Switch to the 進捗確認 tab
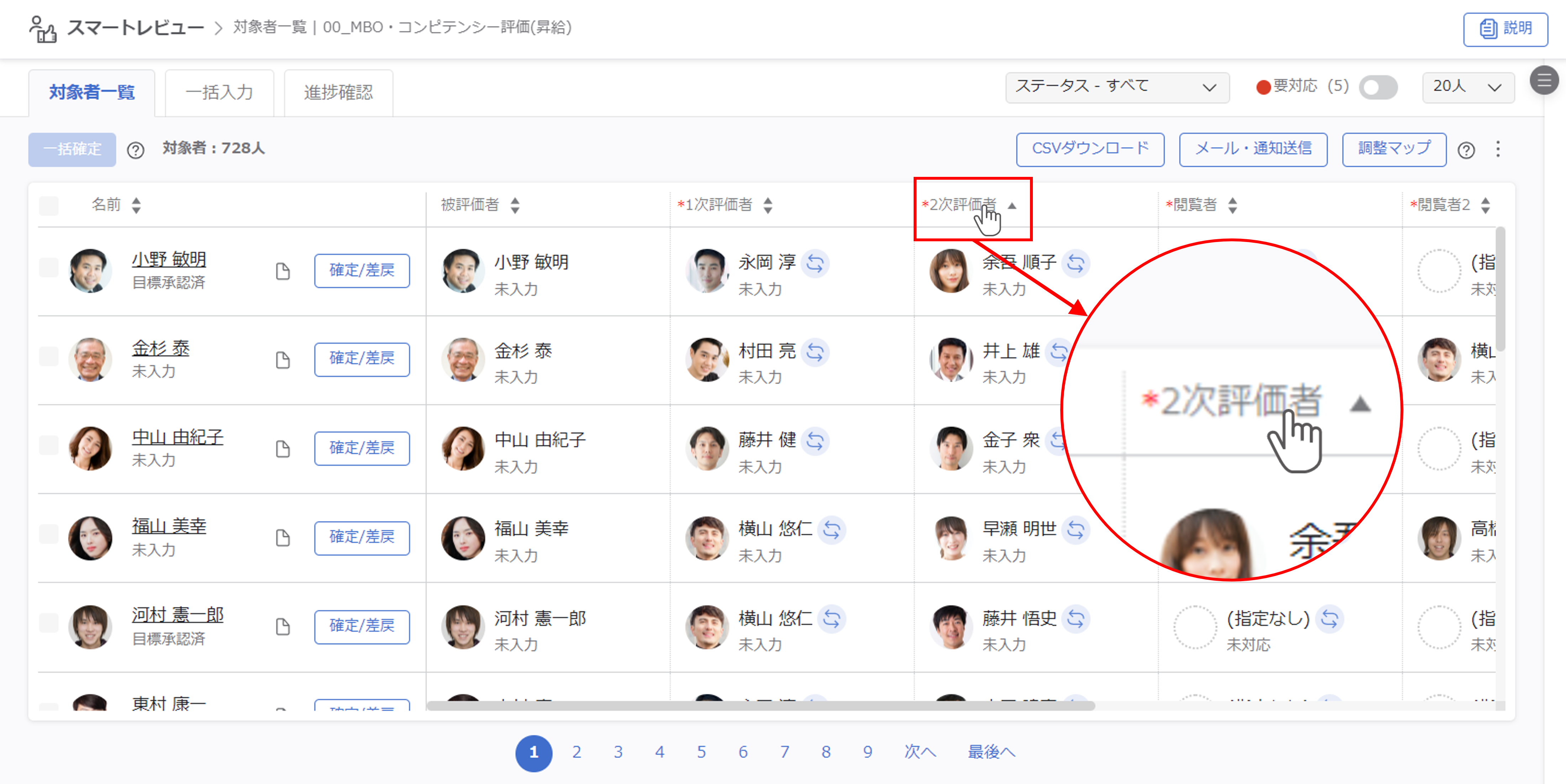Image resolution: width=1566 pixels, height=784 pixels. point(338,93)
